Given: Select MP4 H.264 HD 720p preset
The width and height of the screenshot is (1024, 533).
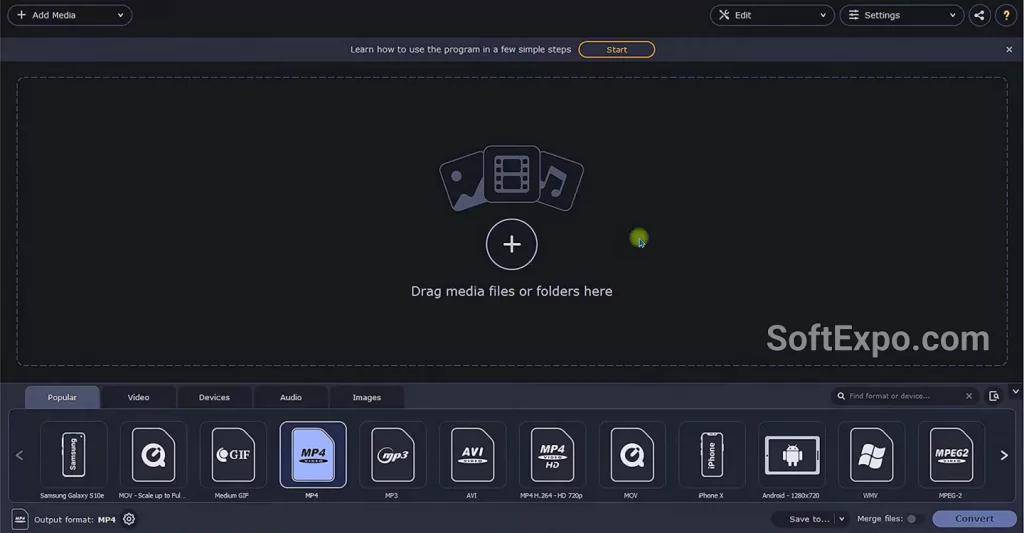Looking at the screenshot, I should (x=552, y=455).
